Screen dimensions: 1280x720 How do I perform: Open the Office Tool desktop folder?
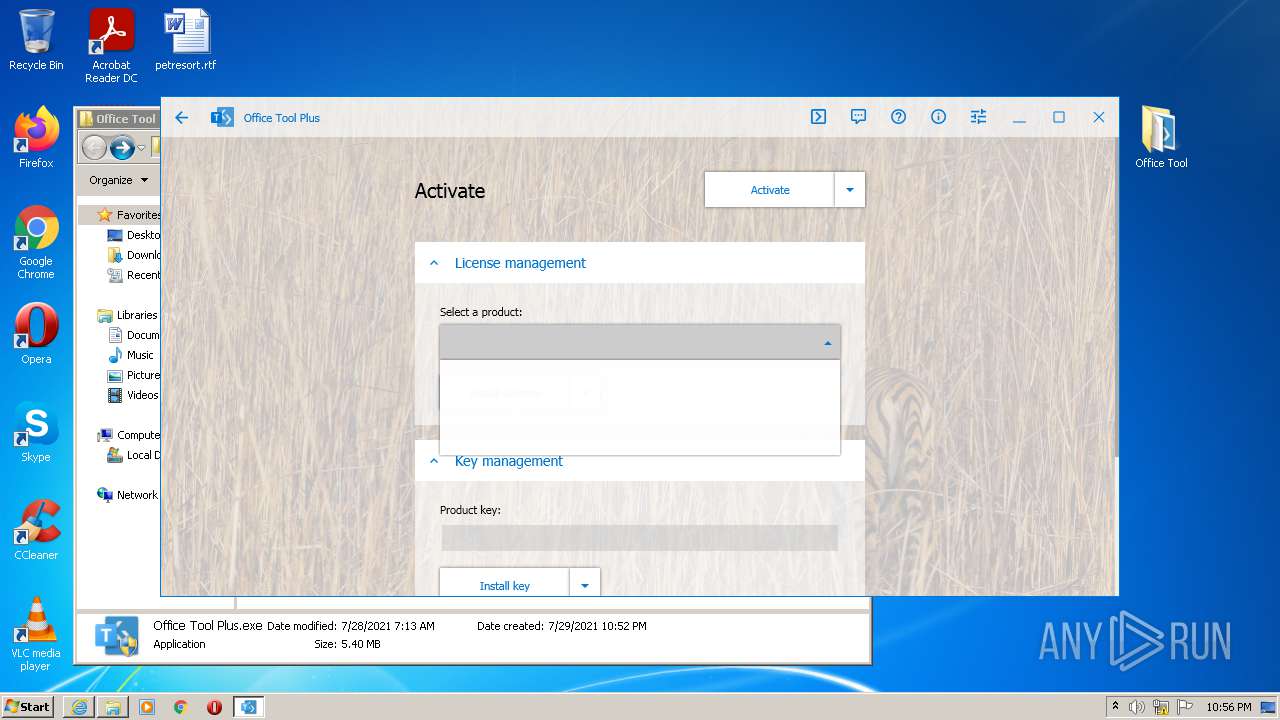click(x=1161, y=138)
